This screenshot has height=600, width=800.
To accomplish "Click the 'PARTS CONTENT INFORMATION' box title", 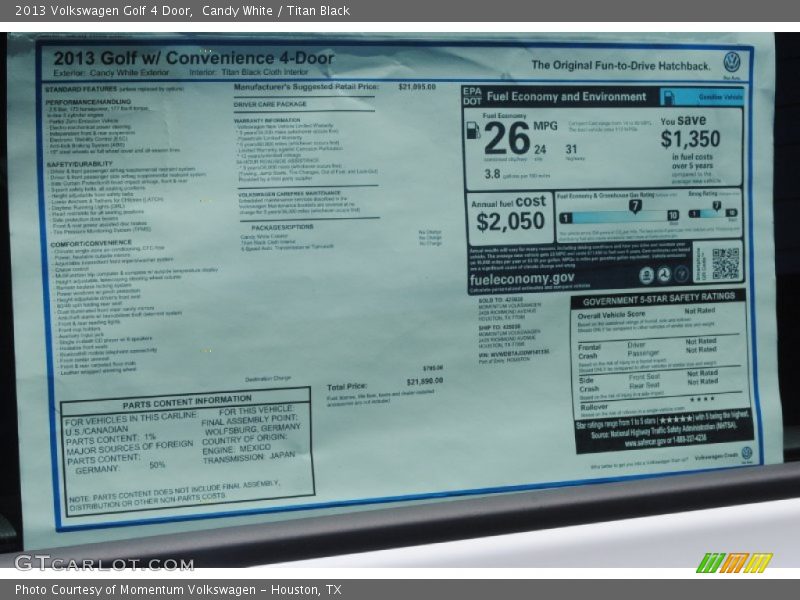I will [x=187, y=402].
